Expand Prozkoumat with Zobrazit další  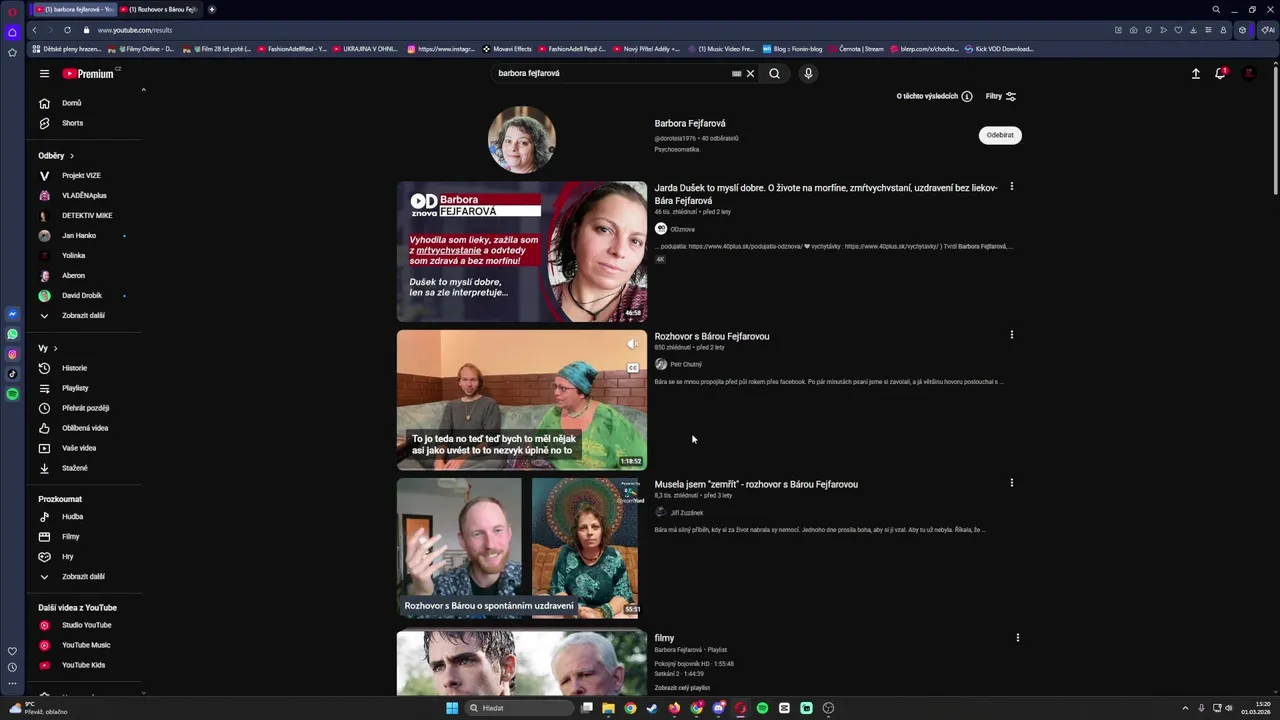(84, 577)
